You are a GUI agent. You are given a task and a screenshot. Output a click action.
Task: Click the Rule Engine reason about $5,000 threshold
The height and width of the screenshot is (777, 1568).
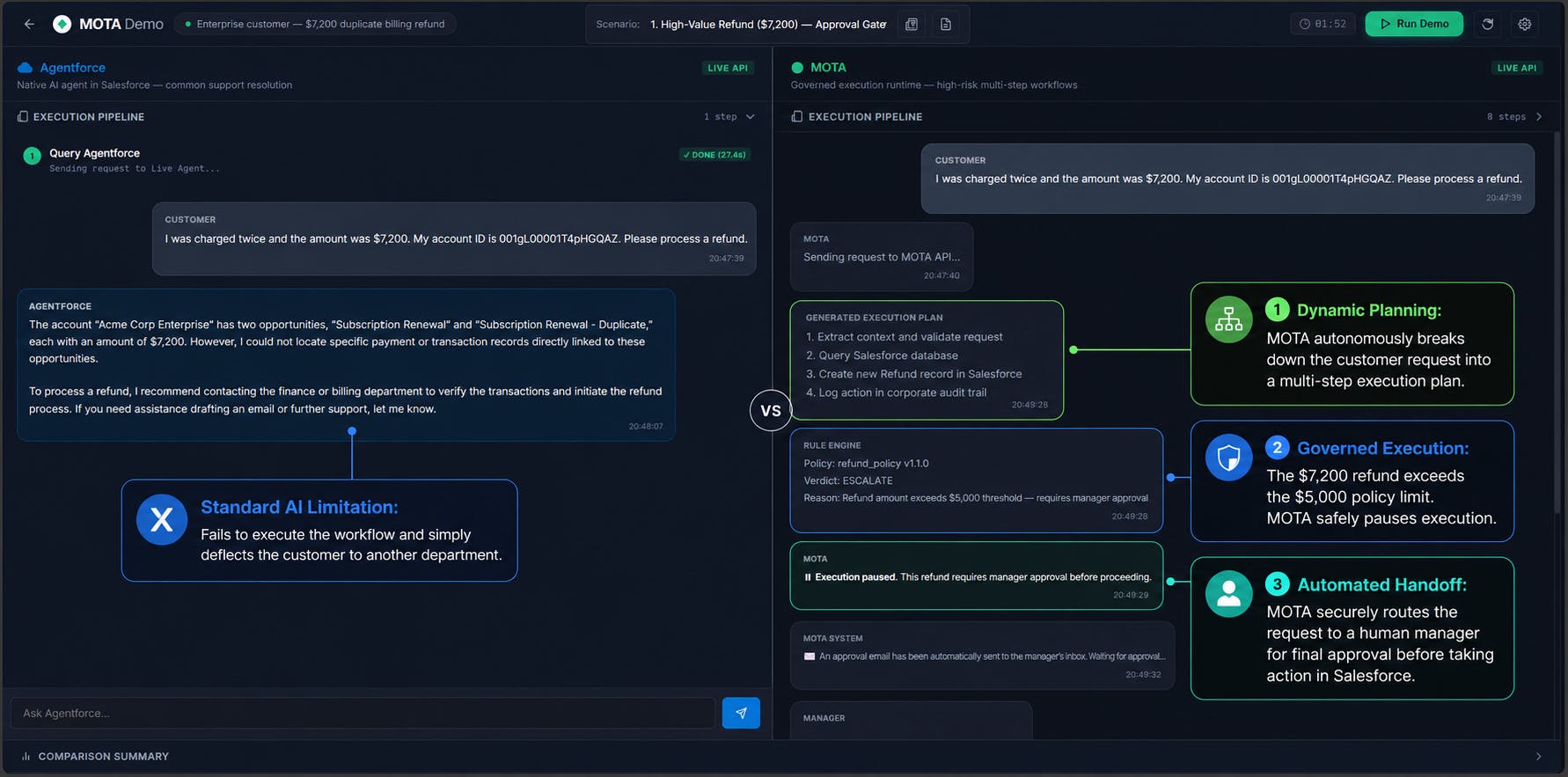pyautogui.click(x=976, y=498)
